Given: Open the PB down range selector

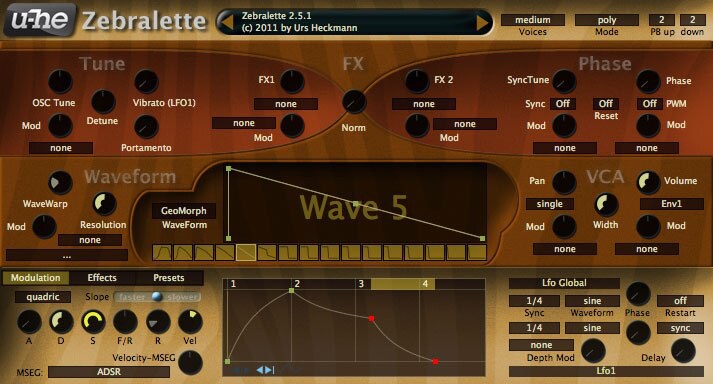Looking at the screenshot, I should (x=692, y=20).
